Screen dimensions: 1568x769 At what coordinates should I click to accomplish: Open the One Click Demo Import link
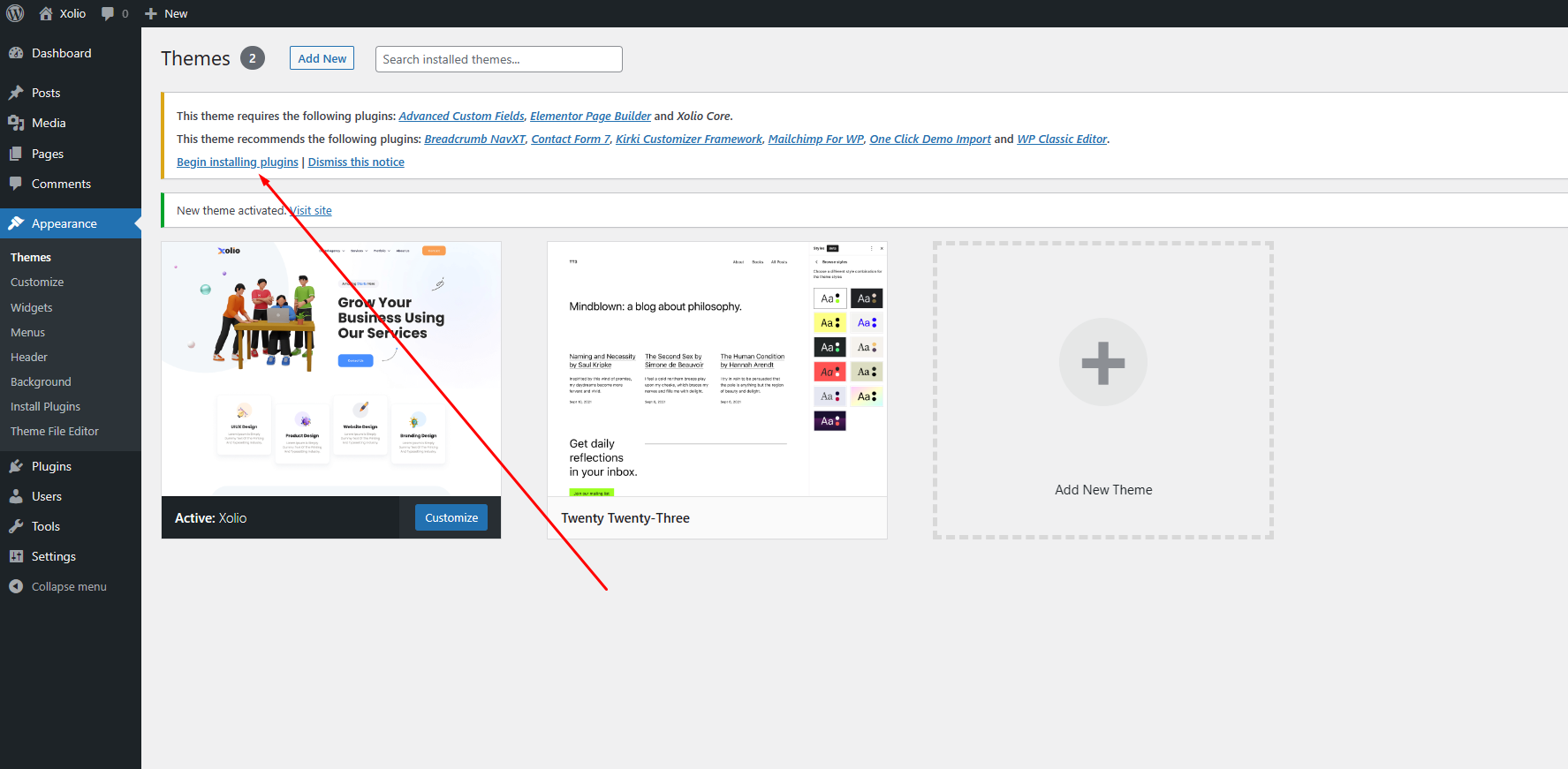coord(930,139)
